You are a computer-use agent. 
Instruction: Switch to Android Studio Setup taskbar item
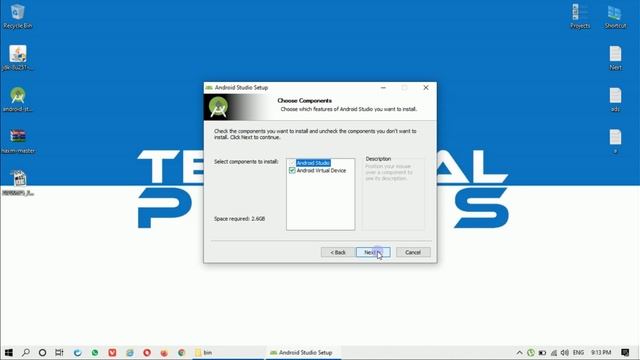303,352
